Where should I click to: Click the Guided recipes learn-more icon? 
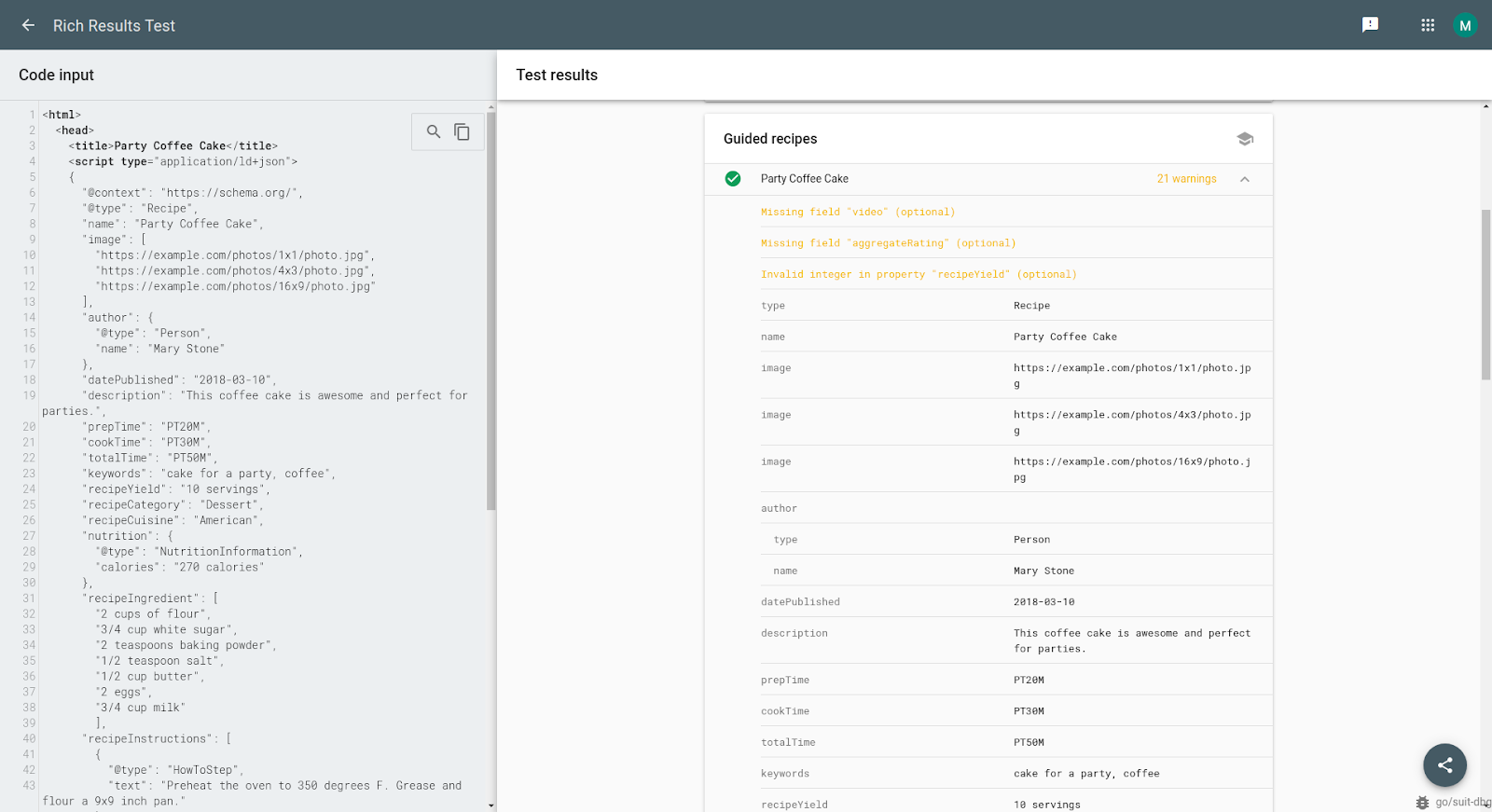[1244, 139]
